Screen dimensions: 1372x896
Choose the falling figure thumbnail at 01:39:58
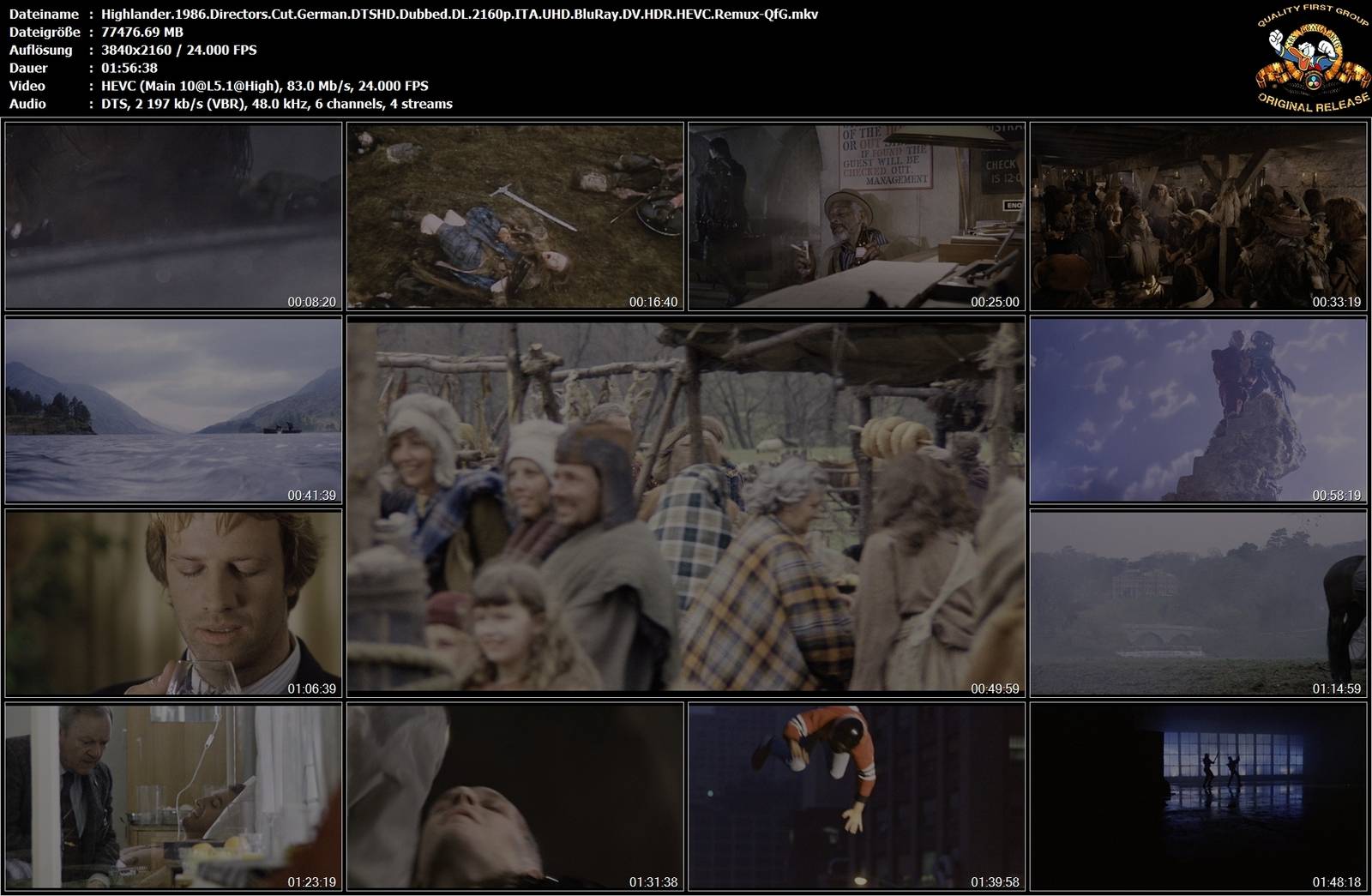point(857,797)
